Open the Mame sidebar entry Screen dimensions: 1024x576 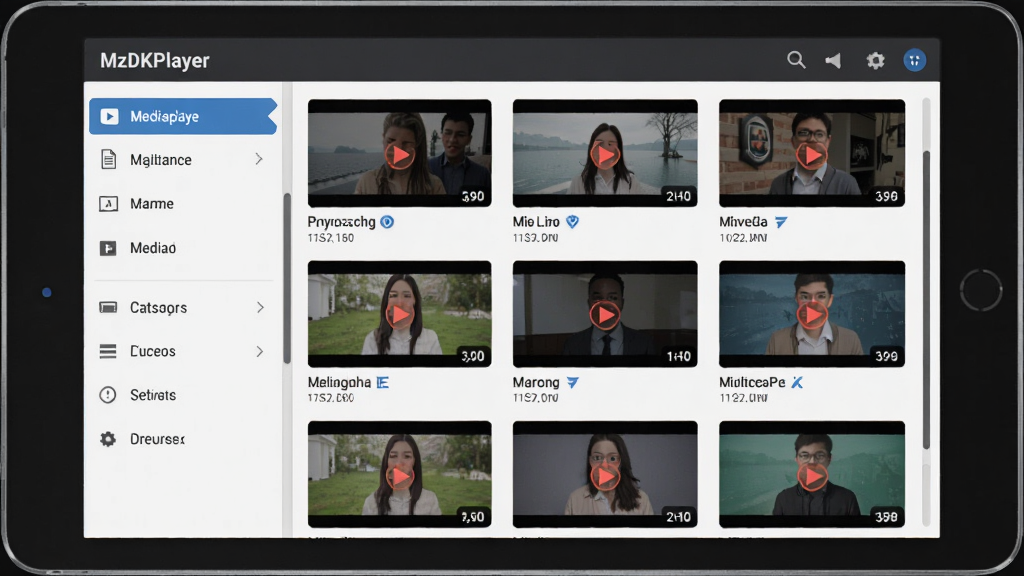(x=183, y=204)
